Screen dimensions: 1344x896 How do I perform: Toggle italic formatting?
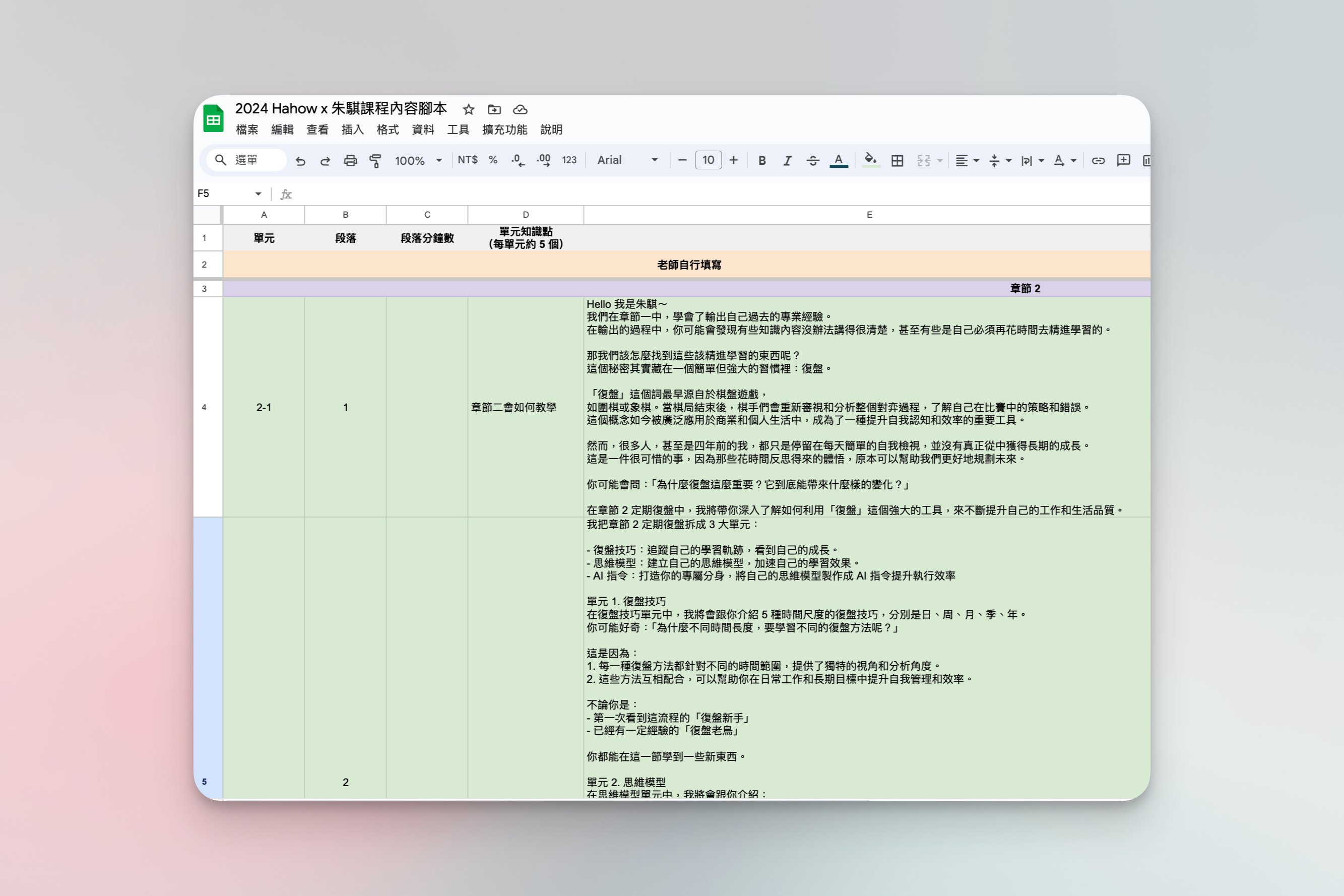[x=787, y=161]
